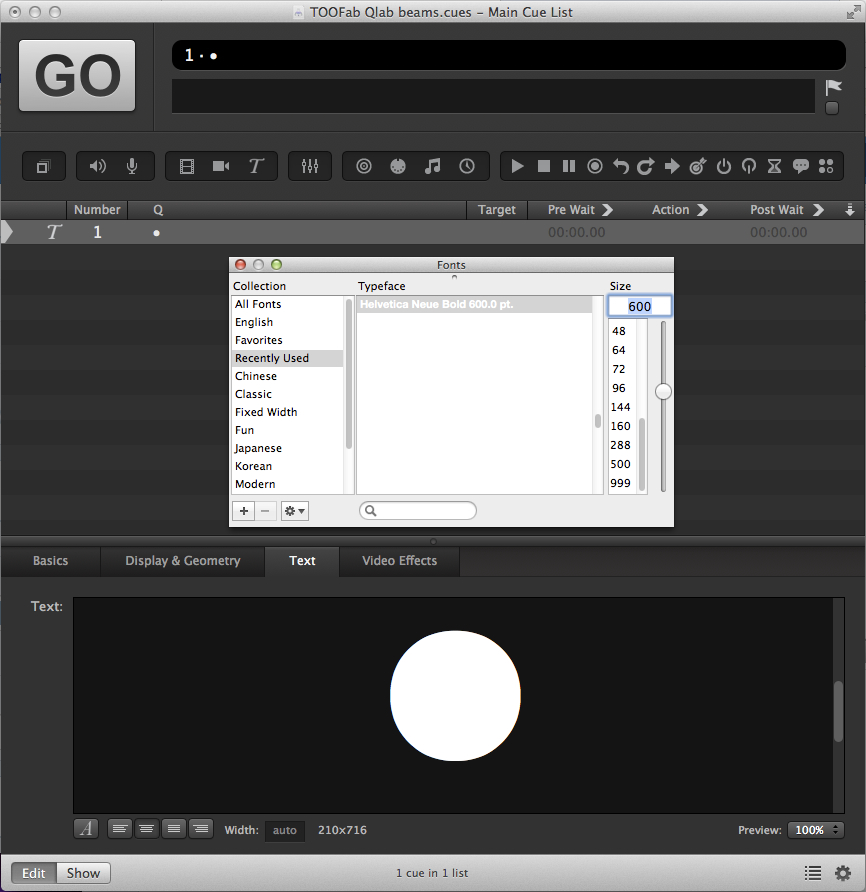The image size is (866, 892).
Task: Adjust the font size slider handle
Action: pos(663,392)
